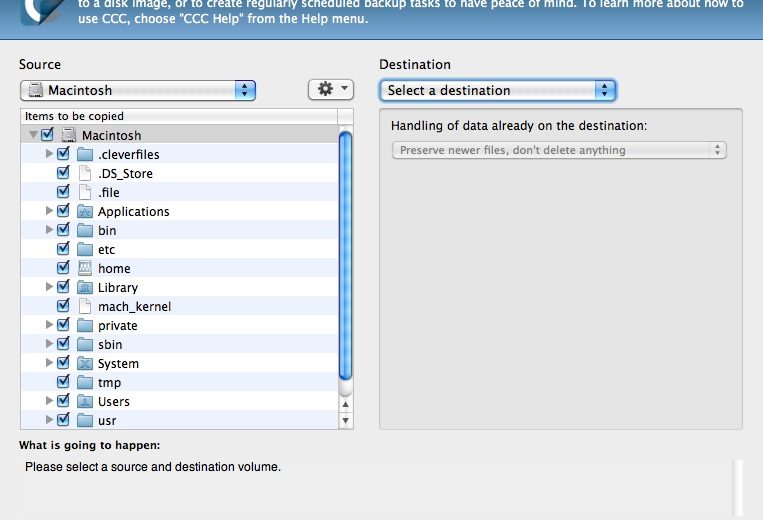
Task: Click the private folder icon
Action: tap(85, 325)
